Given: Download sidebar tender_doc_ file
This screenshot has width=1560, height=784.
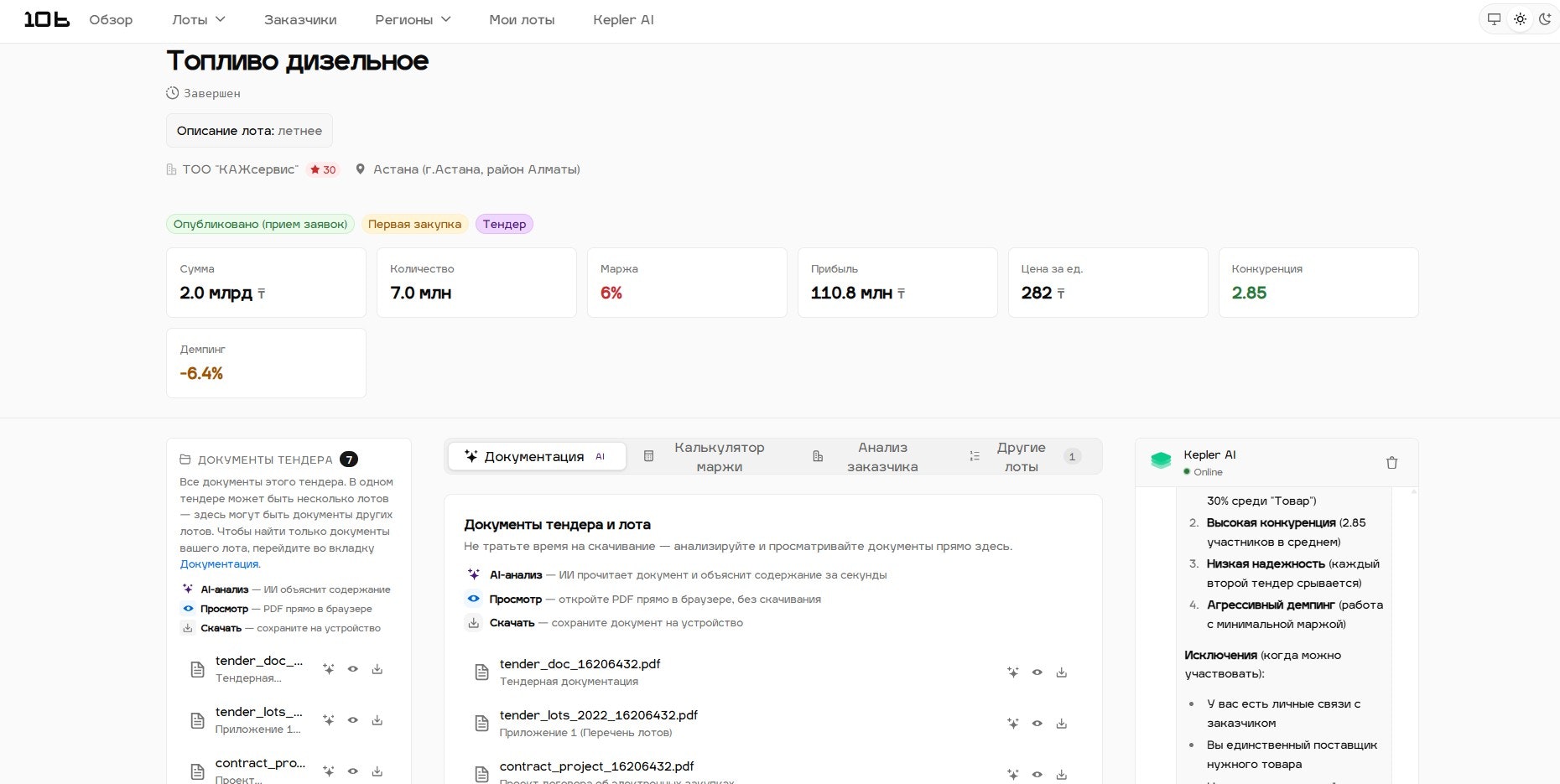Looking at the screenshot, I should point(377,669).
